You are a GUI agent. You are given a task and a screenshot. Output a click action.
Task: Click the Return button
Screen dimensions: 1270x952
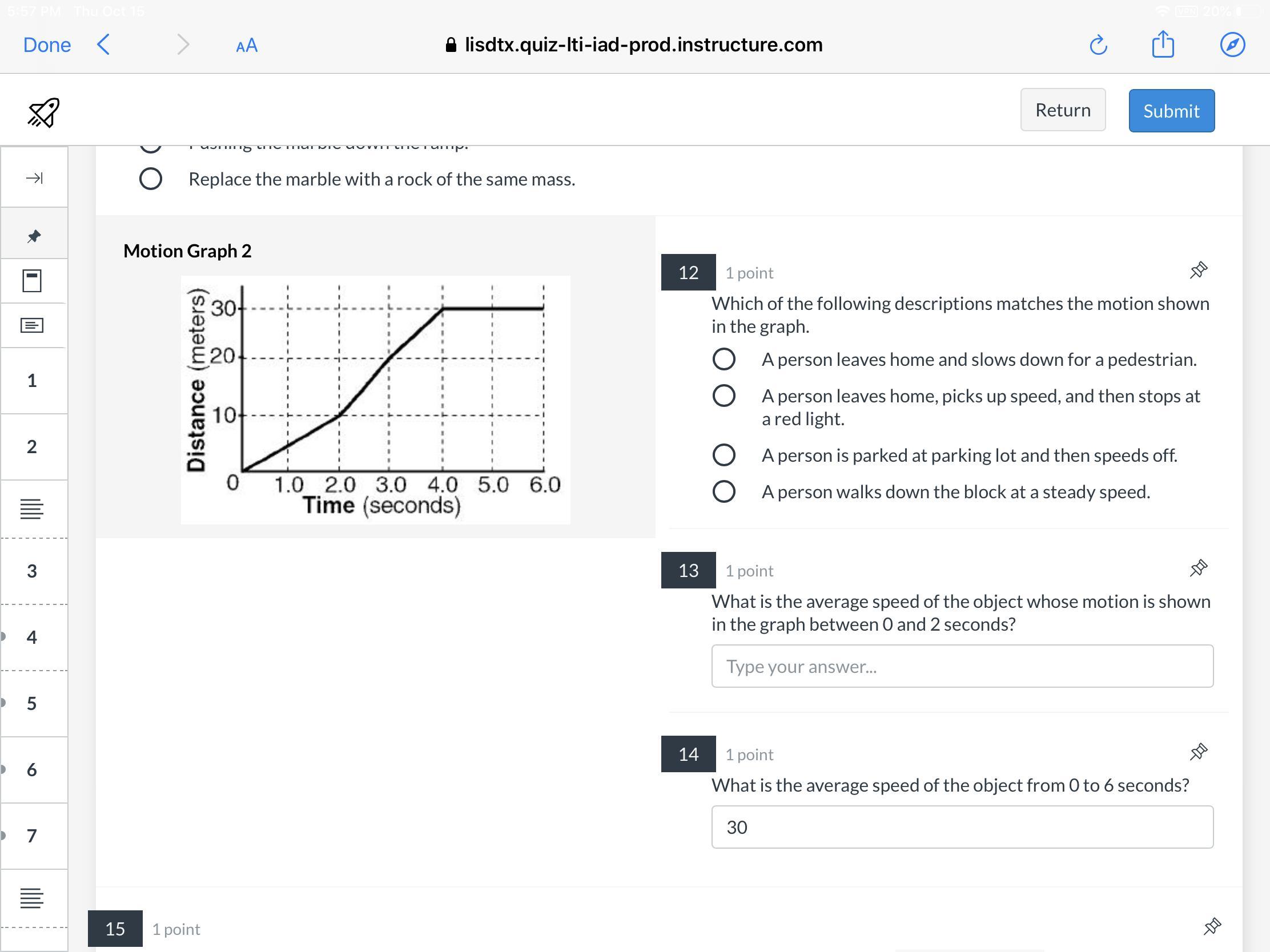(x=1062, y=110)
